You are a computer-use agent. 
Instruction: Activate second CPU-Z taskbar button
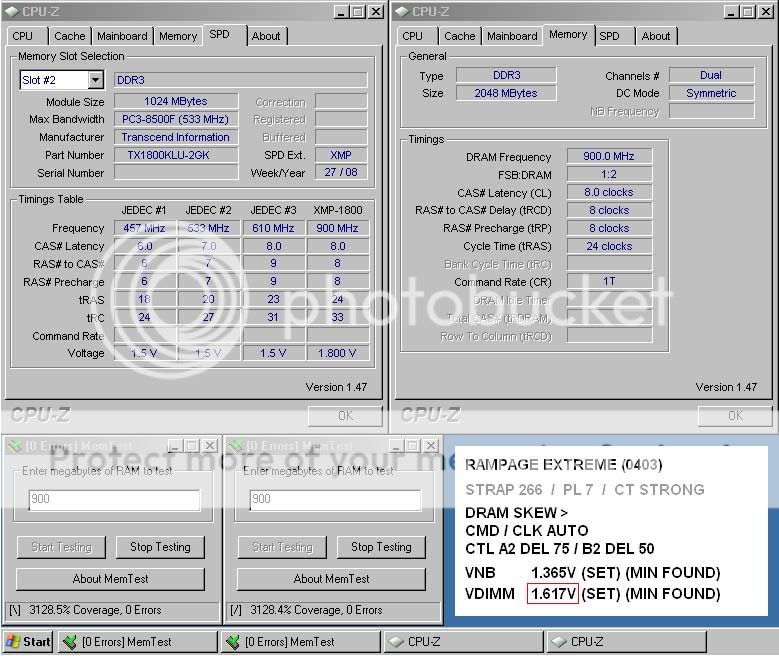[x=626, y=642]
